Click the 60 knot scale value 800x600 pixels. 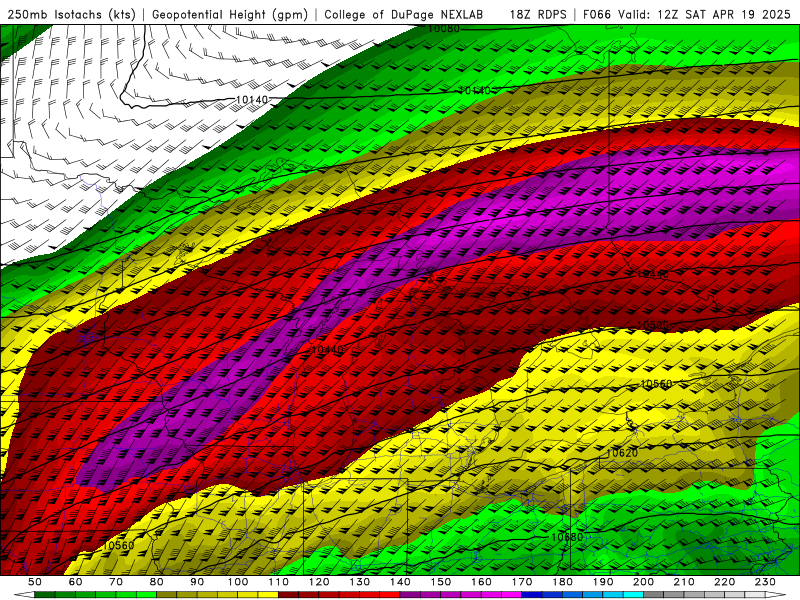(x=75, y=582)
